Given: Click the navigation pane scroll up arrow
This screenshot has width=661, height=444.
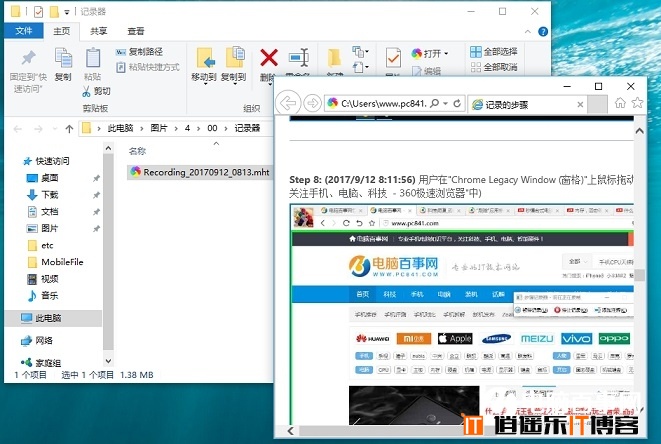Looking at the screenshot, I should [108, 148].
